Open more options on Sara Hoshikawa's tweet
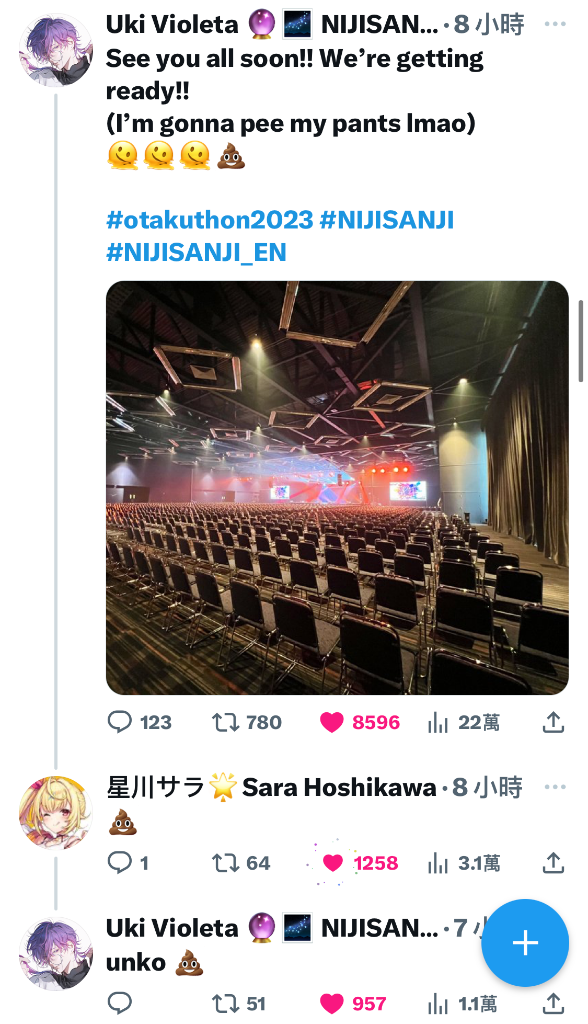Image resolution: width=588 pixels, height=1024 pixels. (555, 787)
